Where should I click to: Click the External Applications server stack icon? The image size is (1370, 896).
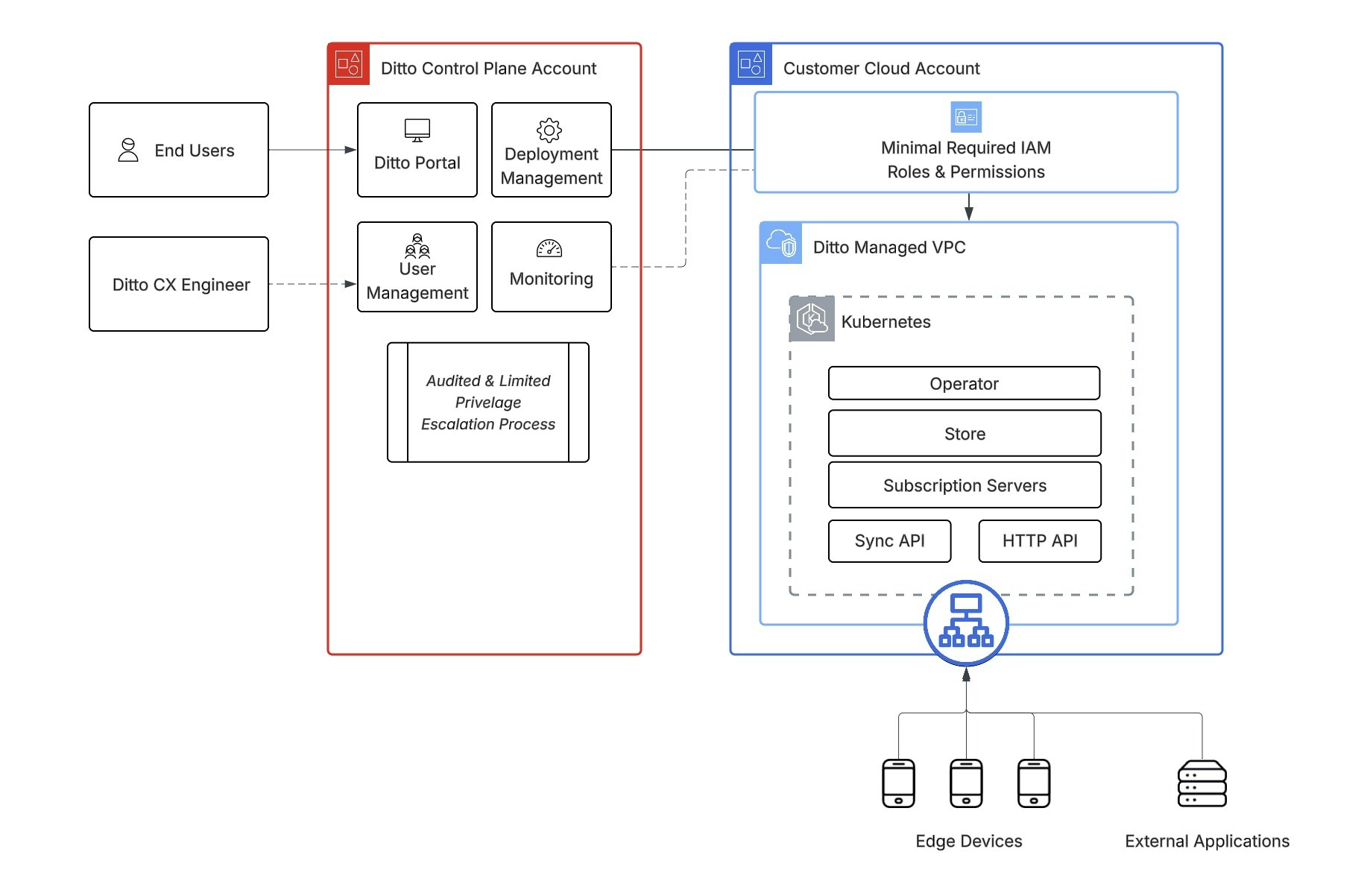point(1202,783)
